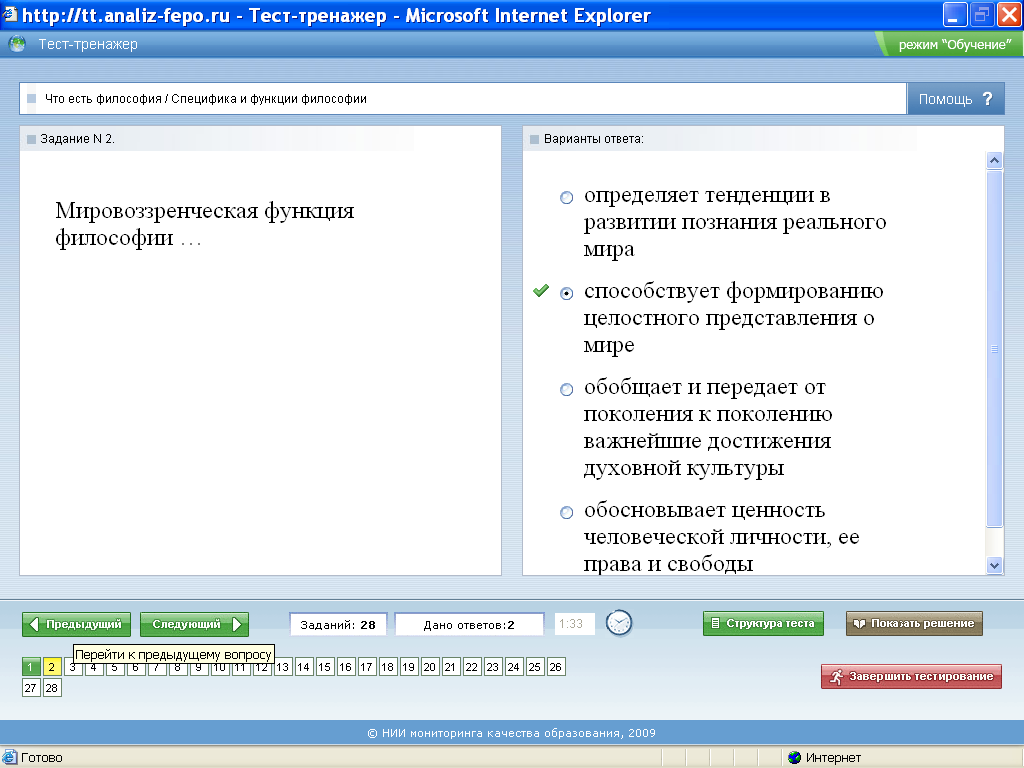
Task: Click the 'Варианты ответа:' header
Action: [594, 138]
